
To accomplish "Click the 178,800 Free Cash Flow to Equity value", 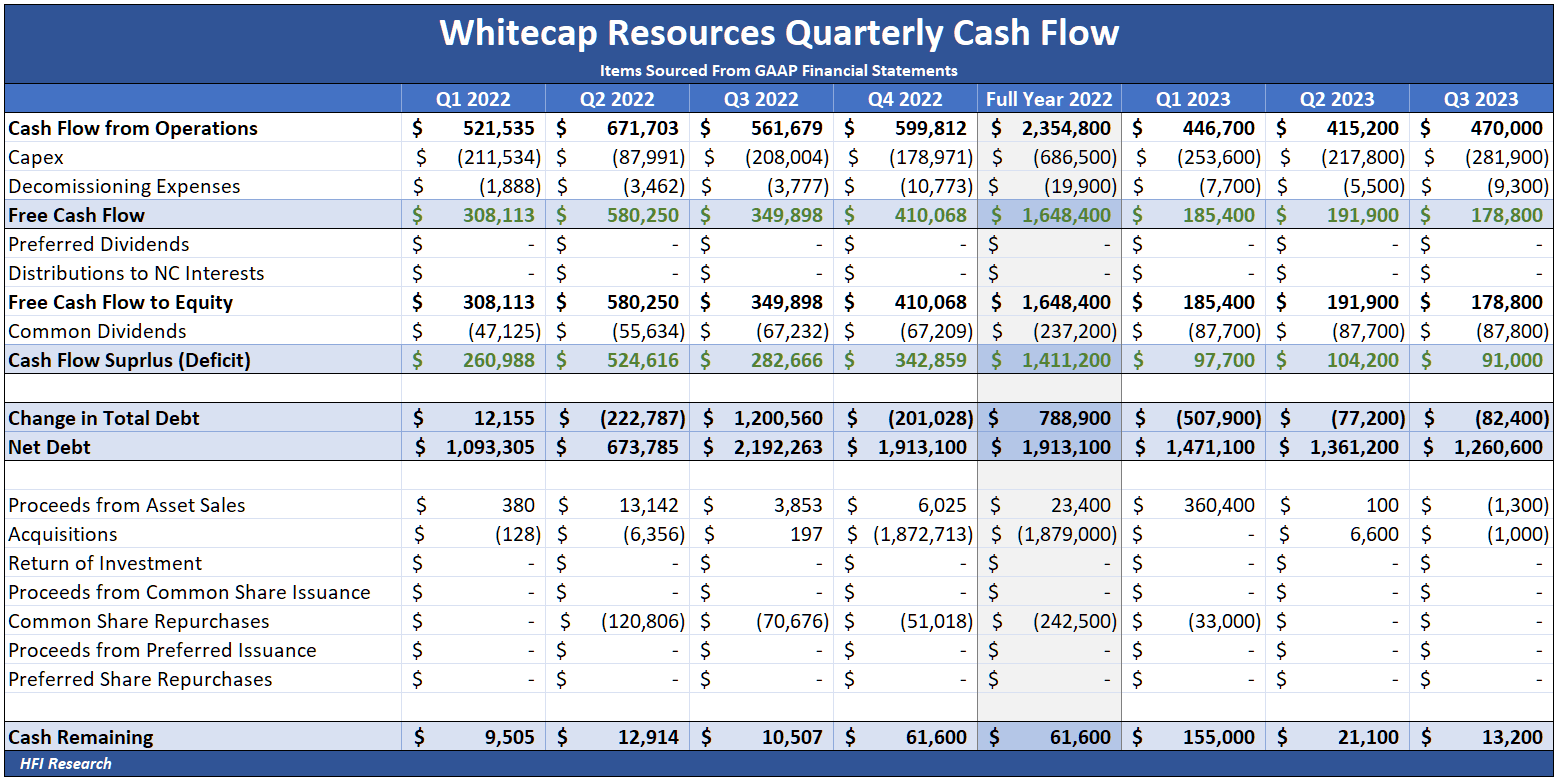I will 1507,302.
